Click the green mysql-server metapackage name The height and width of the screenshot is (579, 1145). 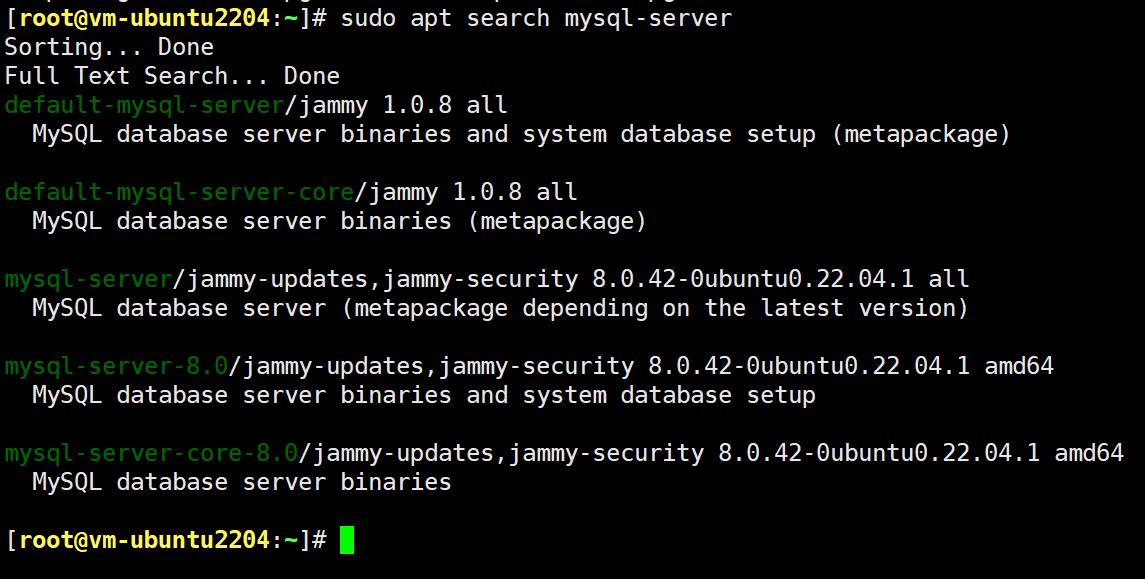coord(88,279)
